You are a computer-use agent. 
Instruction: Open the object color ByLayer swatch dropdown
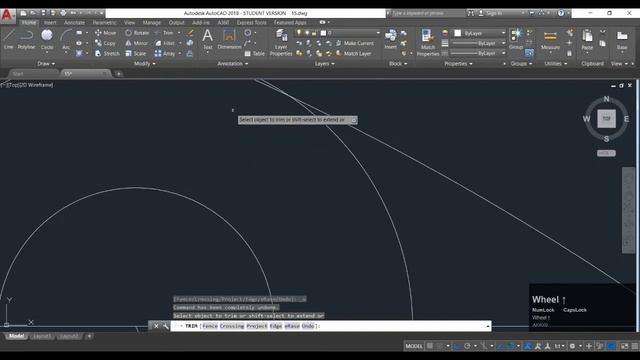pos(479,33)
